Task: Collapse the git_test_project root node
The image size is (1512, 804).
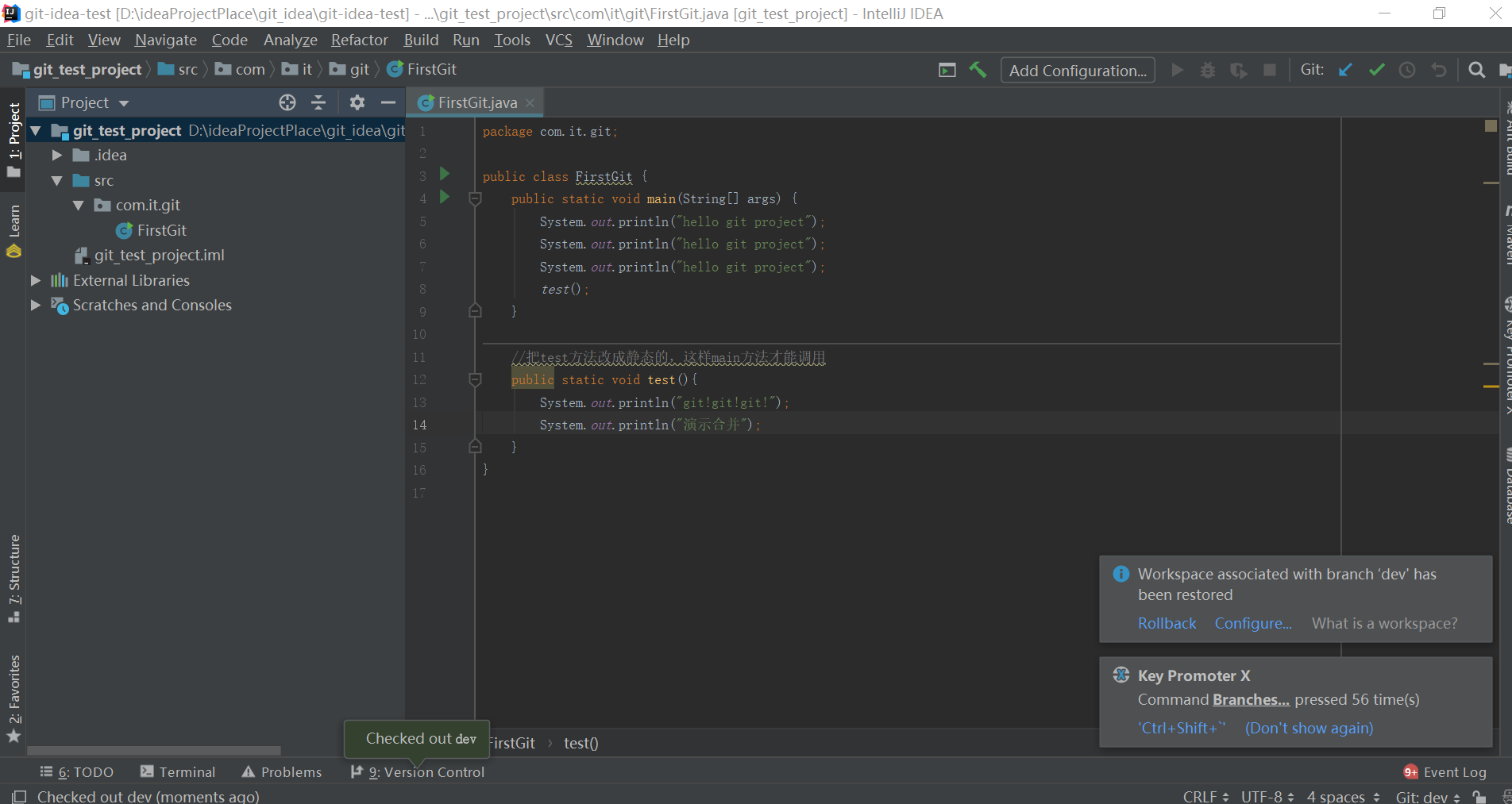Action: point(36,130)
